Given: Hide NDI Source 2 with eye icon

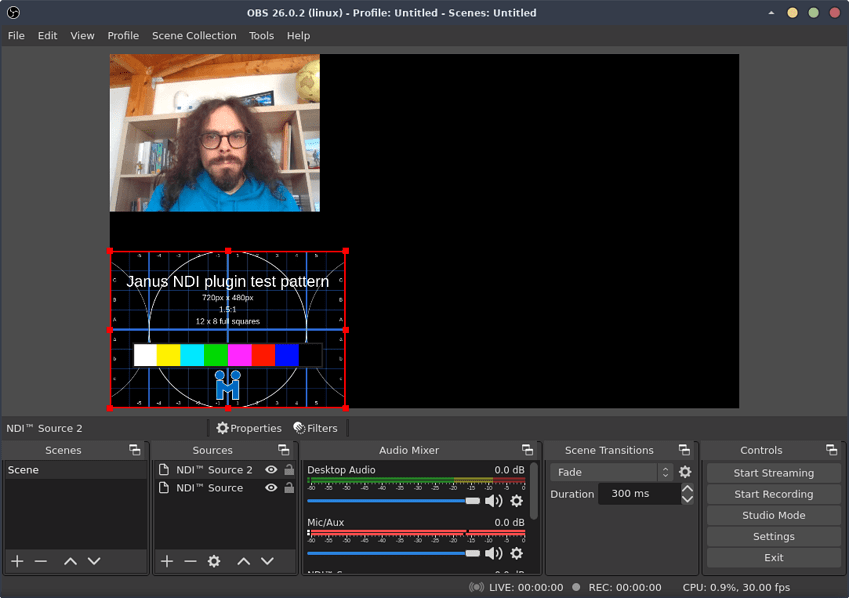Looking at the screenshot, I should (x=271, y=470).
